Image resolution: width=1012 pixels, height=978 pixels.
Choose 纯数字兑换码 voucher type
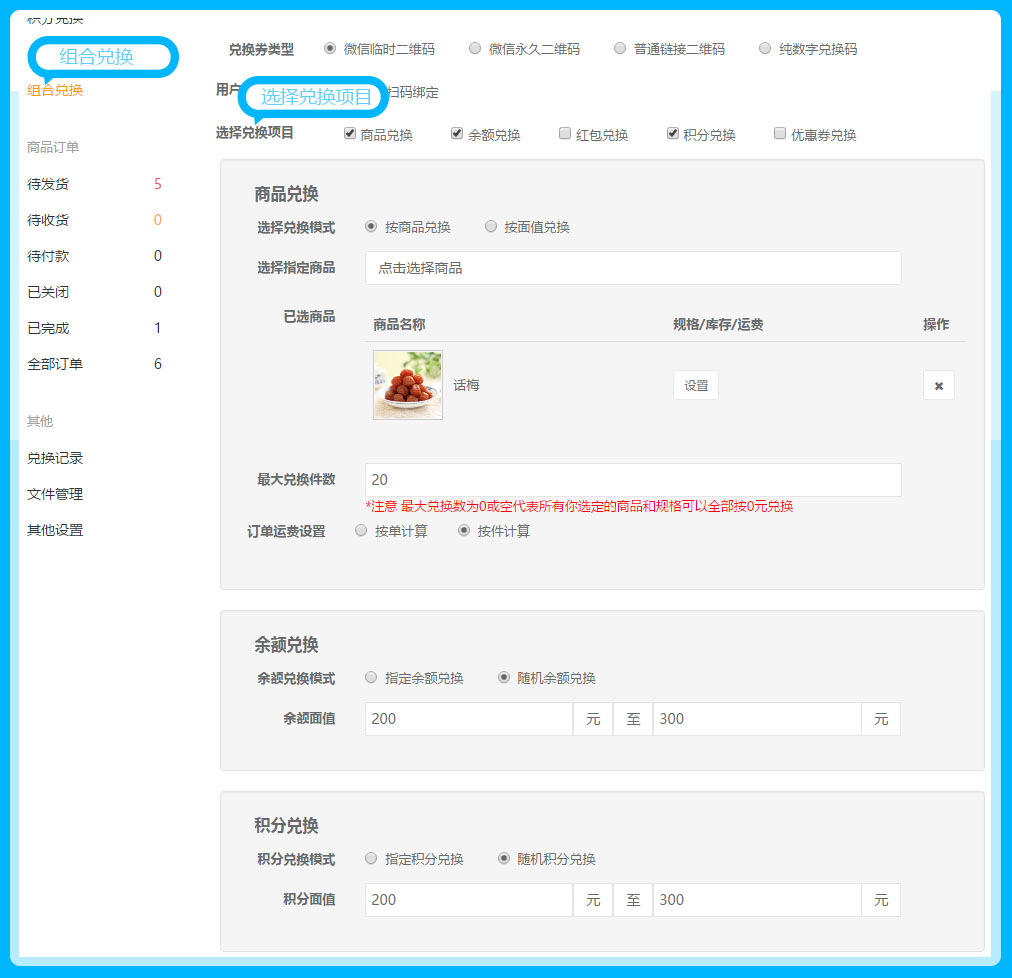point(765,48)
